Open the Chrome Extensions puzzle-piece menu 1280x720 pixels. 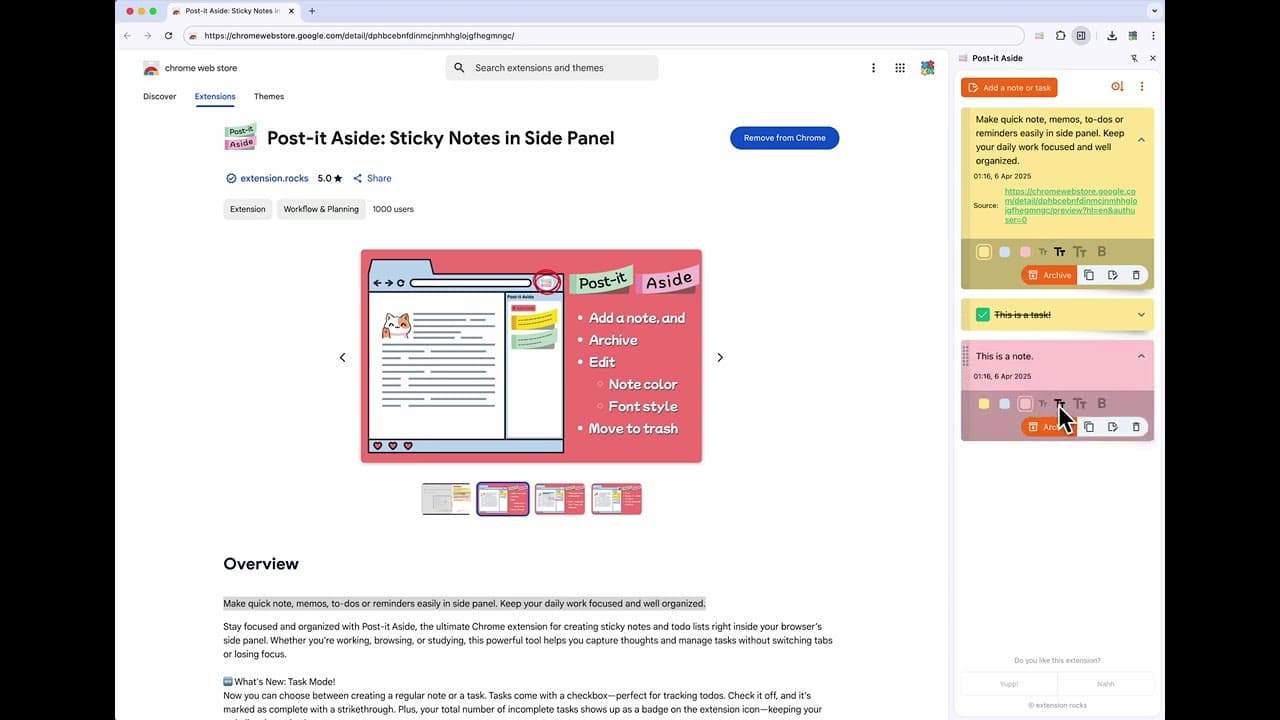tap(1060, 35)
